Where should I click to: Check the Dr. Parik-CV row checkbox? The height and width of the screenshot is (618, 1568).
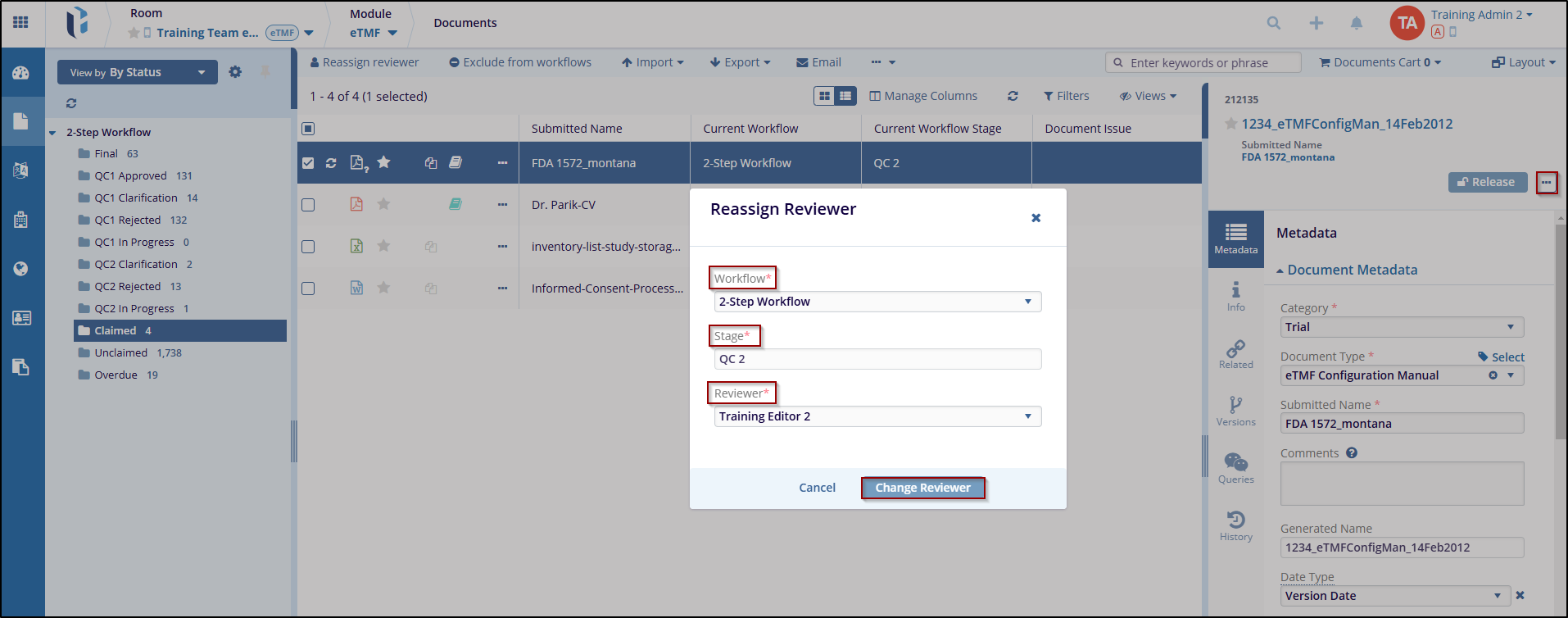(308, 205)
